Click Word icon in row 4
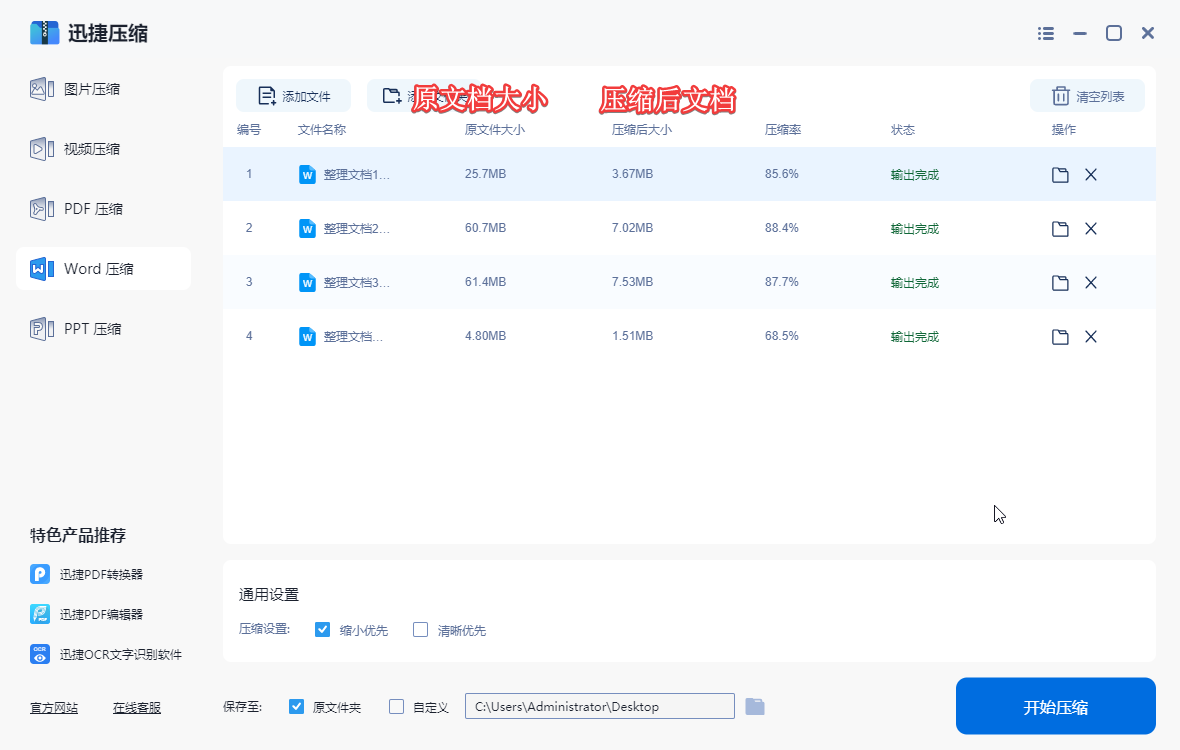The image size is (1180, 750). (307, 337)
